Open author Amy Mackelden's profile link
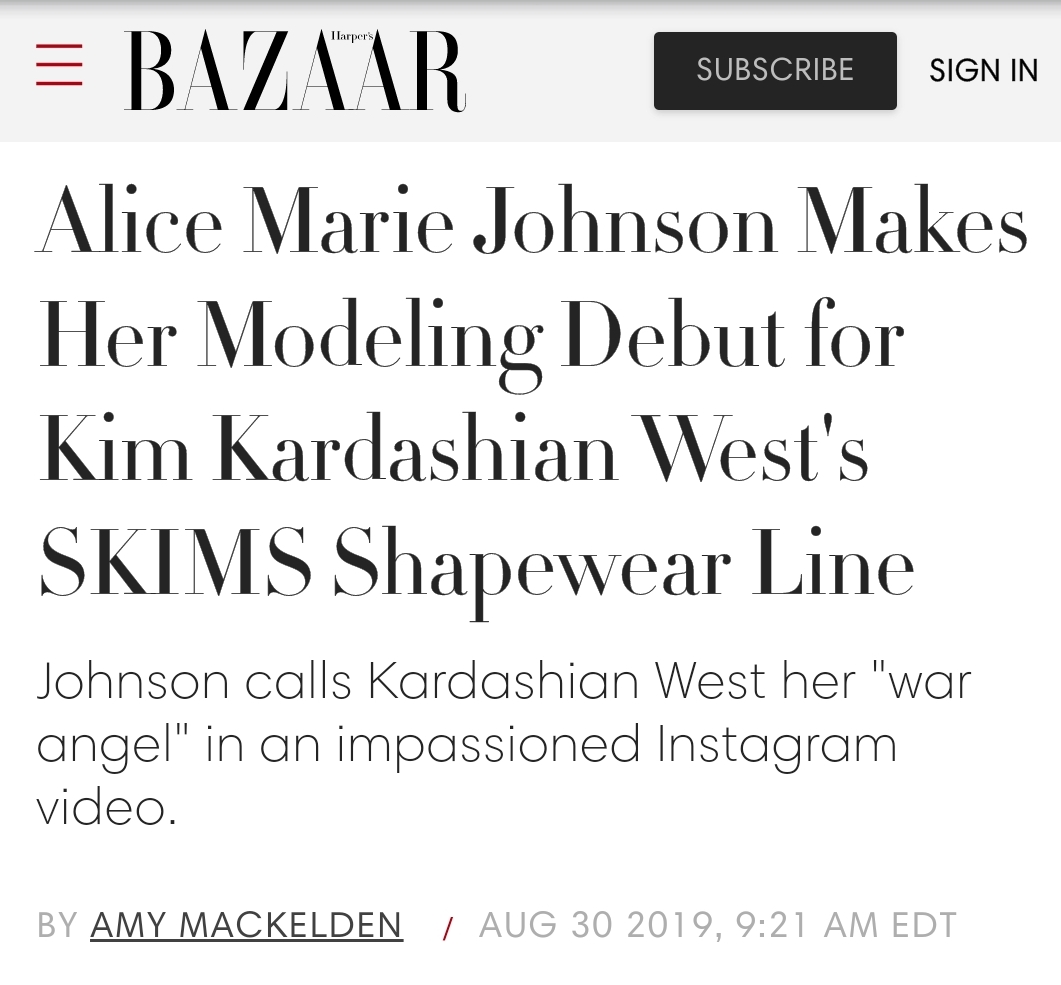 point(246,925)
